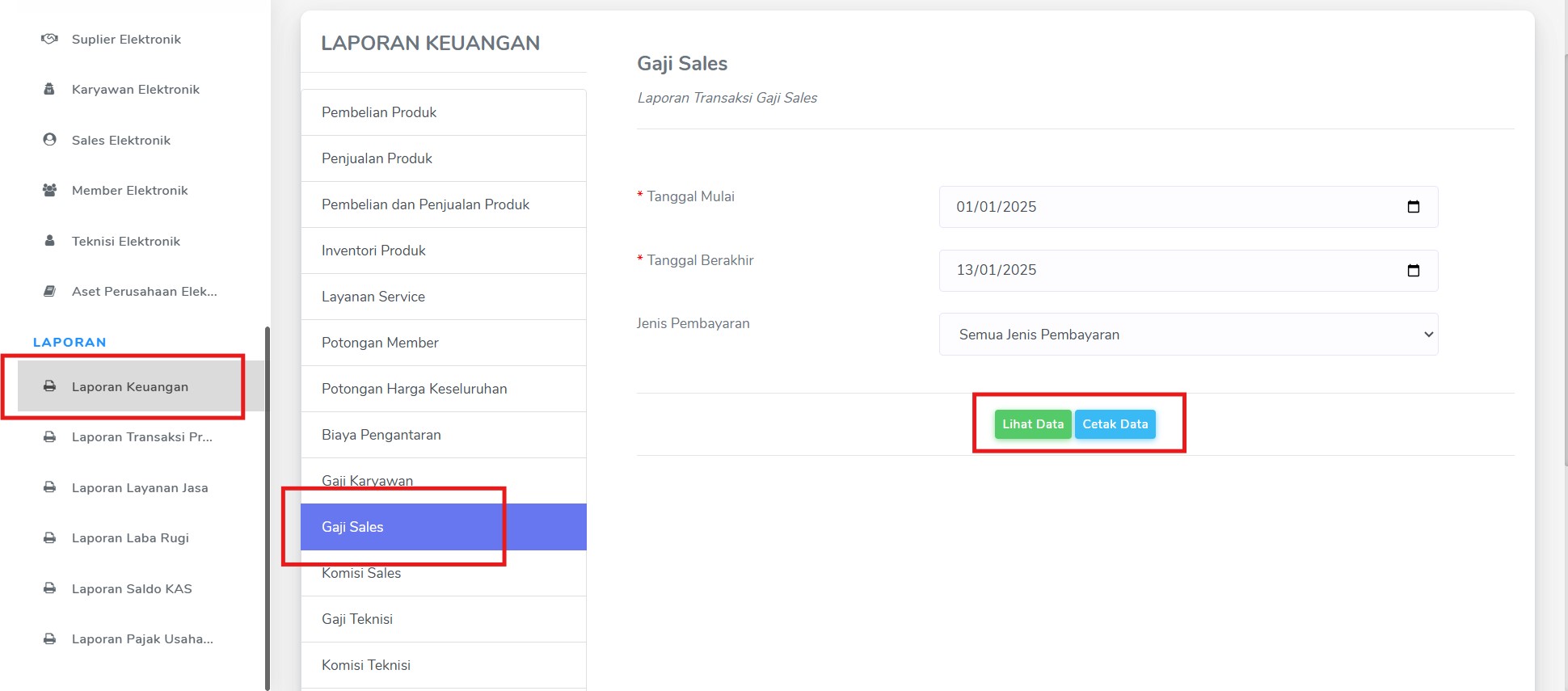
Task: Open calendar picker for Tanggal Berakhir
Action: [1413, 271]
